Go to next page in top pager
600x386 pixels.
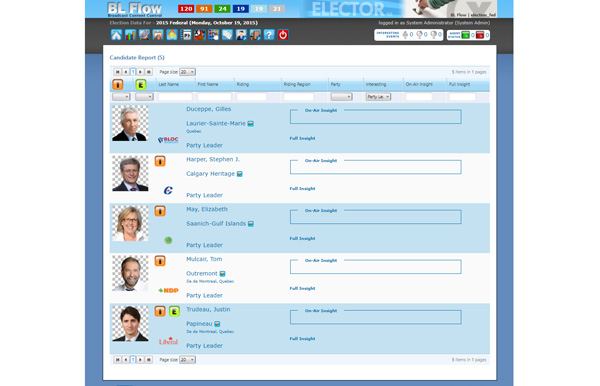pos(140,72)
